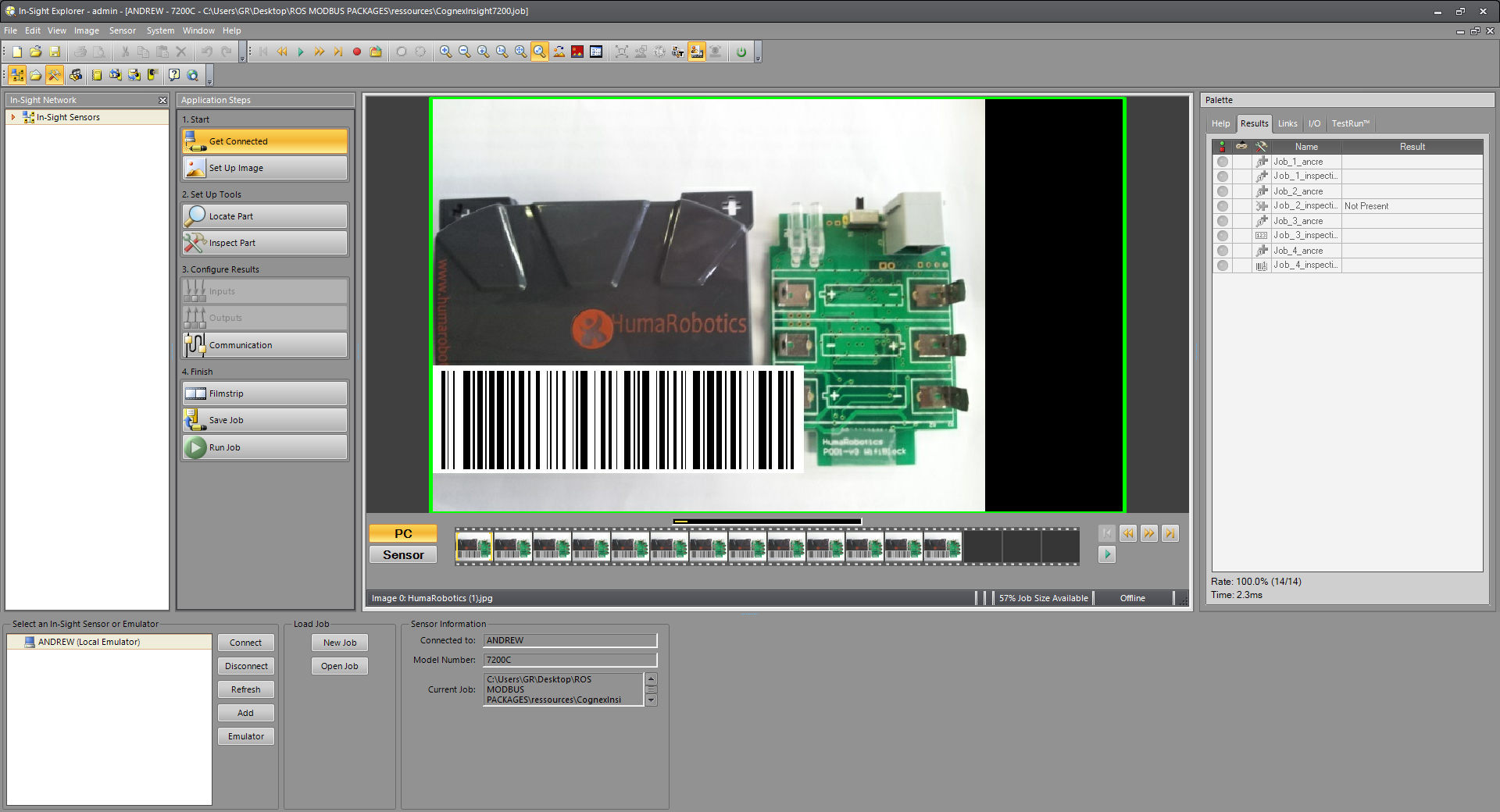Click the Zoom In magnifier icon
The height and width of the screenshot is (812, 1500).
coord(445,52)
